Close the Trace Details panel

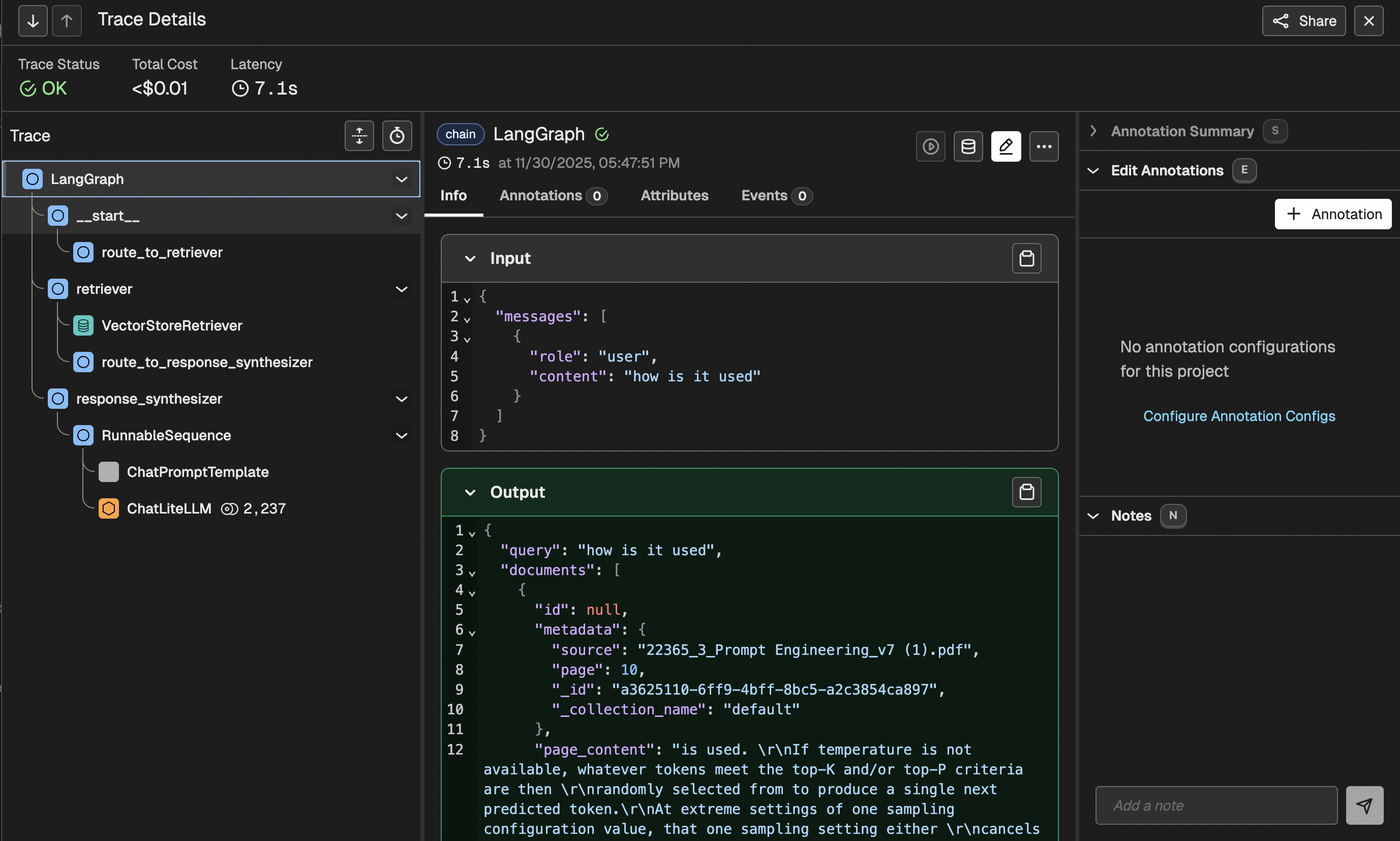click(x=1368, y=21)
